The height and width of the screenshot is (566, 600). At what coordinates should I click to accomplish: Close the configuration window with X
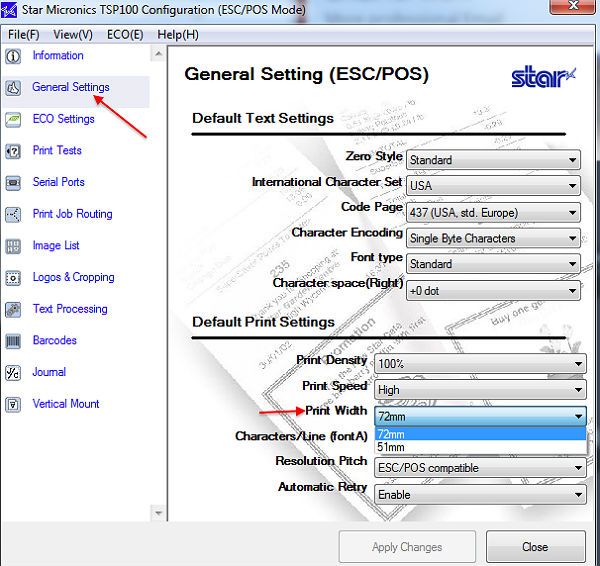573,6
